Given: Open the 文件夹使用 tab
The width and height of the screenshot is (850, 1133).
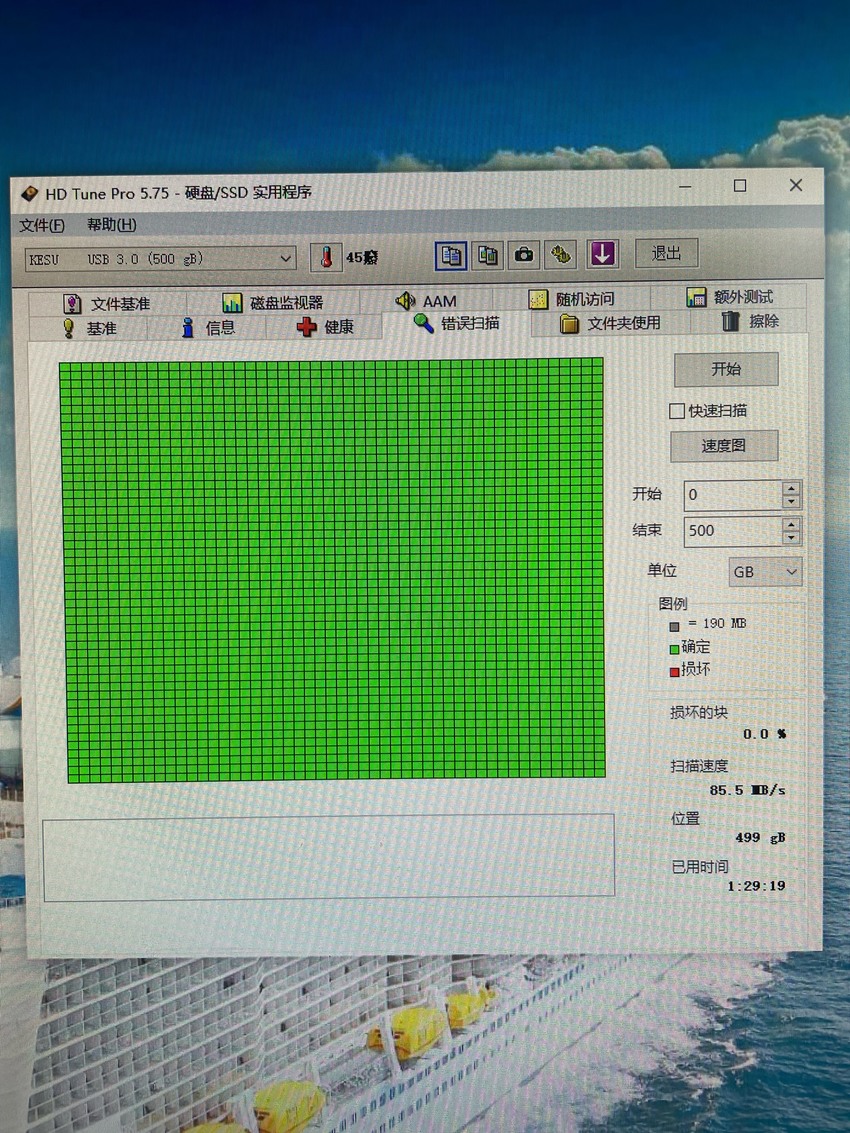Looking at the screenshot, I should [x=610, y=324].
